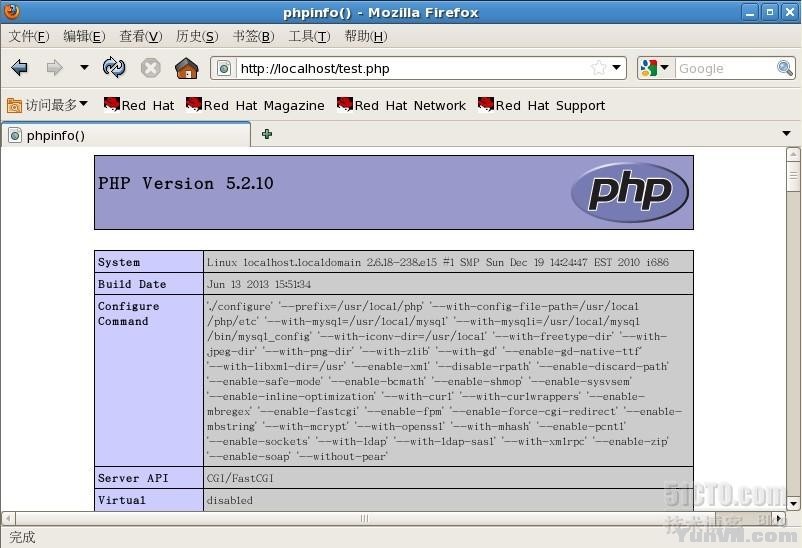This screenshot has width=802, height=548.
Task: Click the Firefox icon in title bar
Action: click(x=11, y=11)
